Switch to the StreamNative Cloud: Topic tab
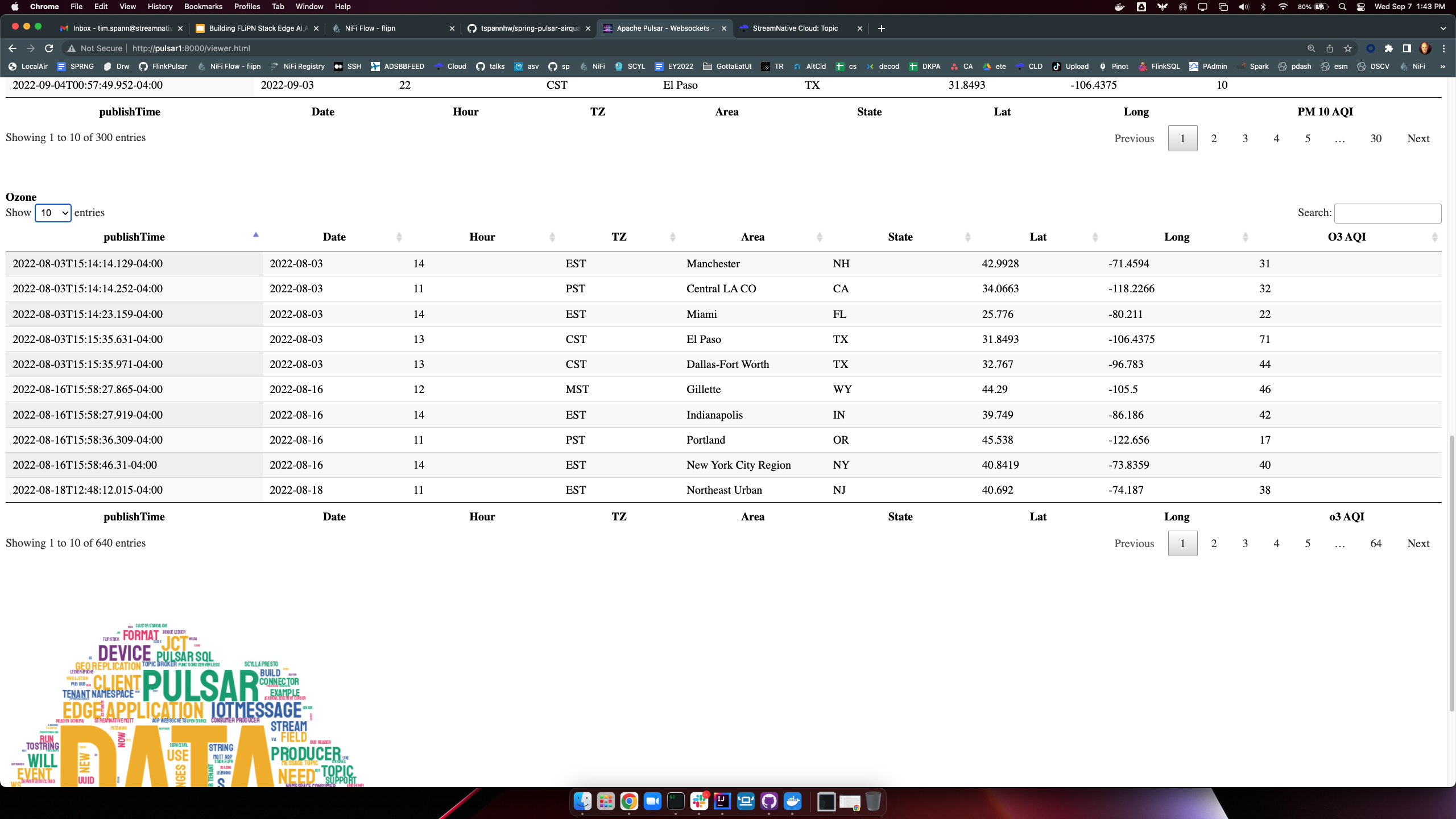Image resolution: width=1456 pixels, height=819 pixels. (x=795, y=28)
